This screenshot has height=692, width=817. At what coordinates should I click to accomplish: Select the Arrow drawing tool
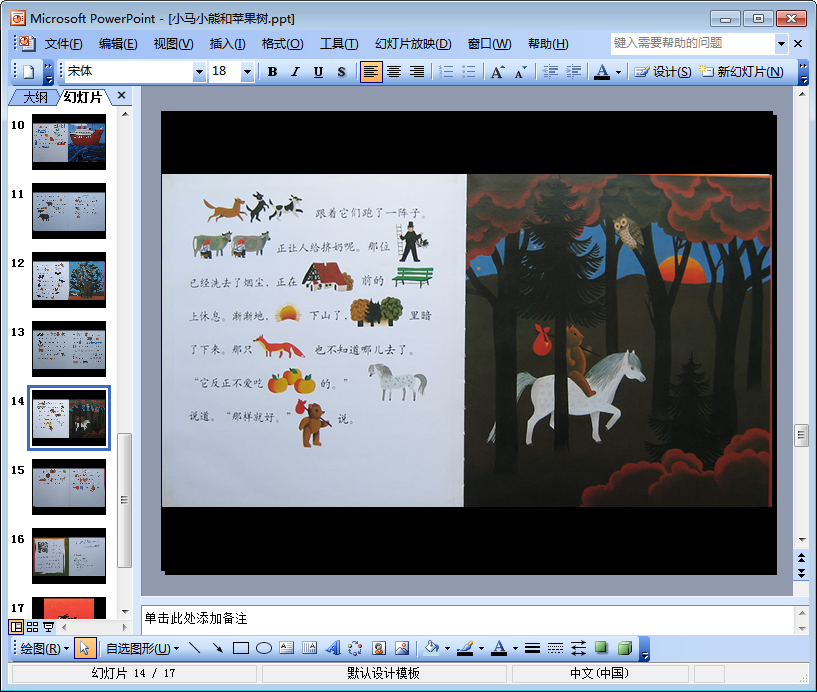tap(217, 648)
